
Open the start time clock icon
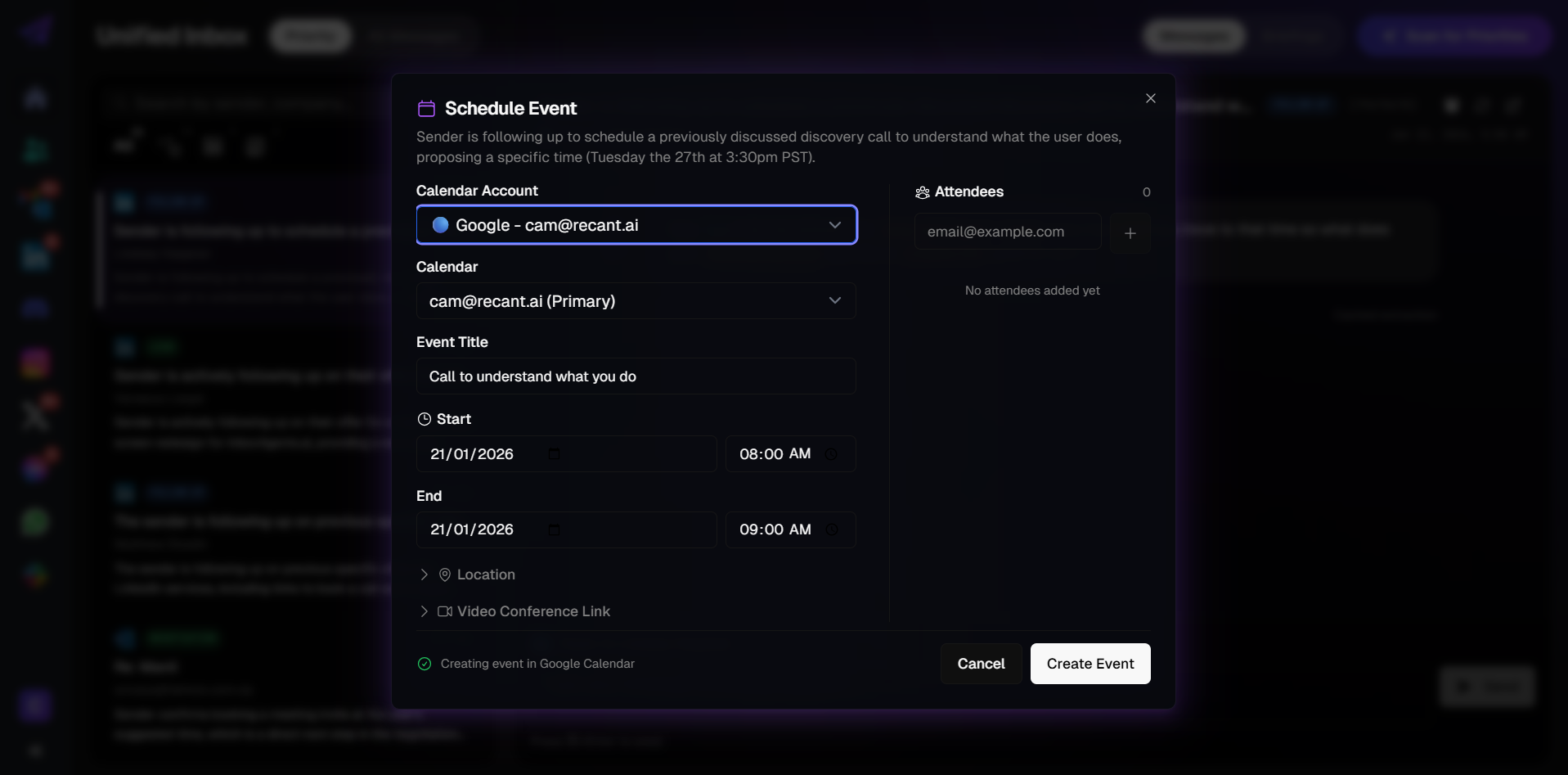coord(833,453)
